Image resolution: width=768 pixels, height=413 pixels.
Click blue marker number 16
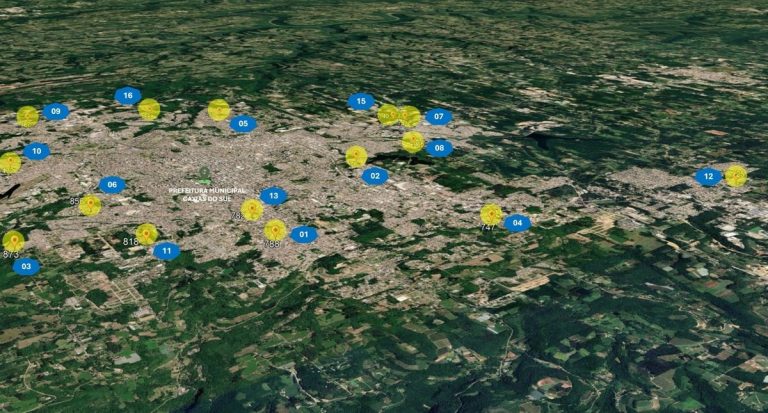128,96
